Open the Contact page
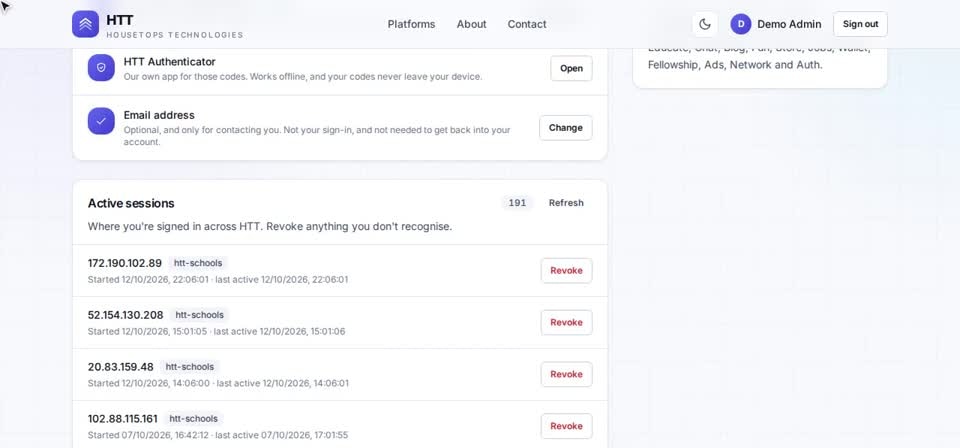The image size is (960, 448). coord(527,24)
